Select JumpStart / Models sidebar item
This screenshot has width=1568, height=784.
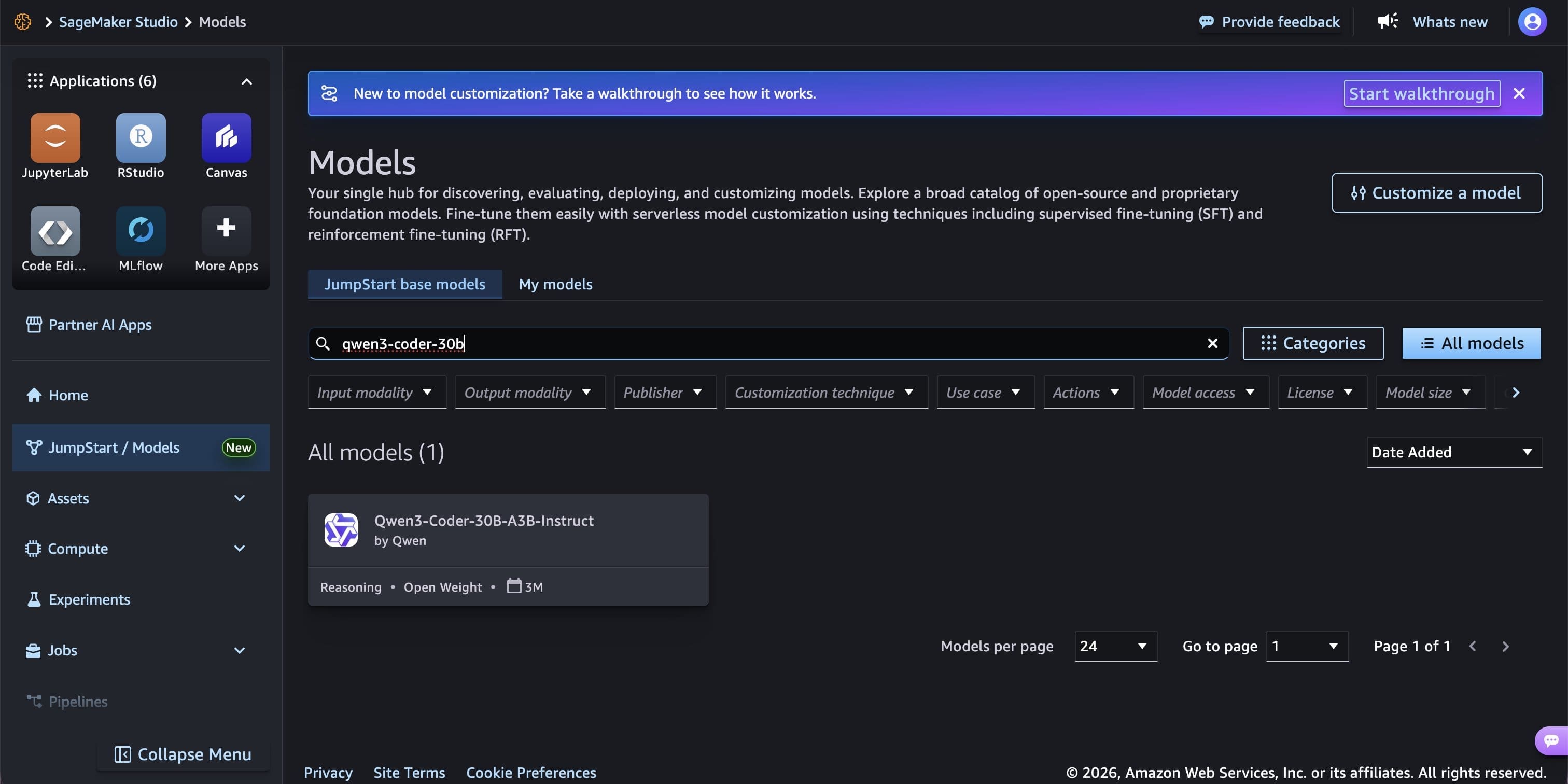(x=141, y=447)
